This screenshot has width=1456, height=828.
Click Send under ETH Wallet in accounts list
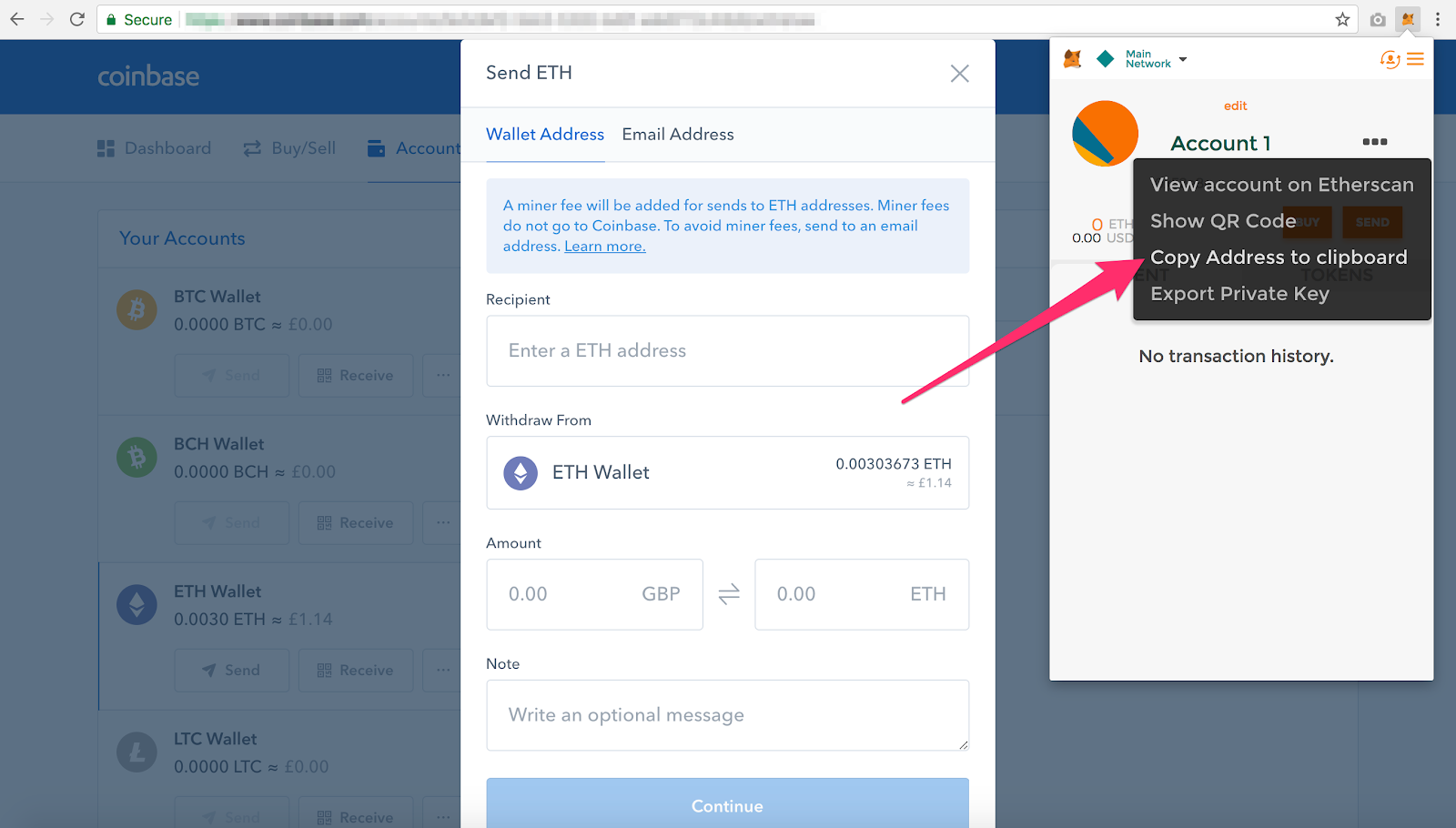coord(232,671)
